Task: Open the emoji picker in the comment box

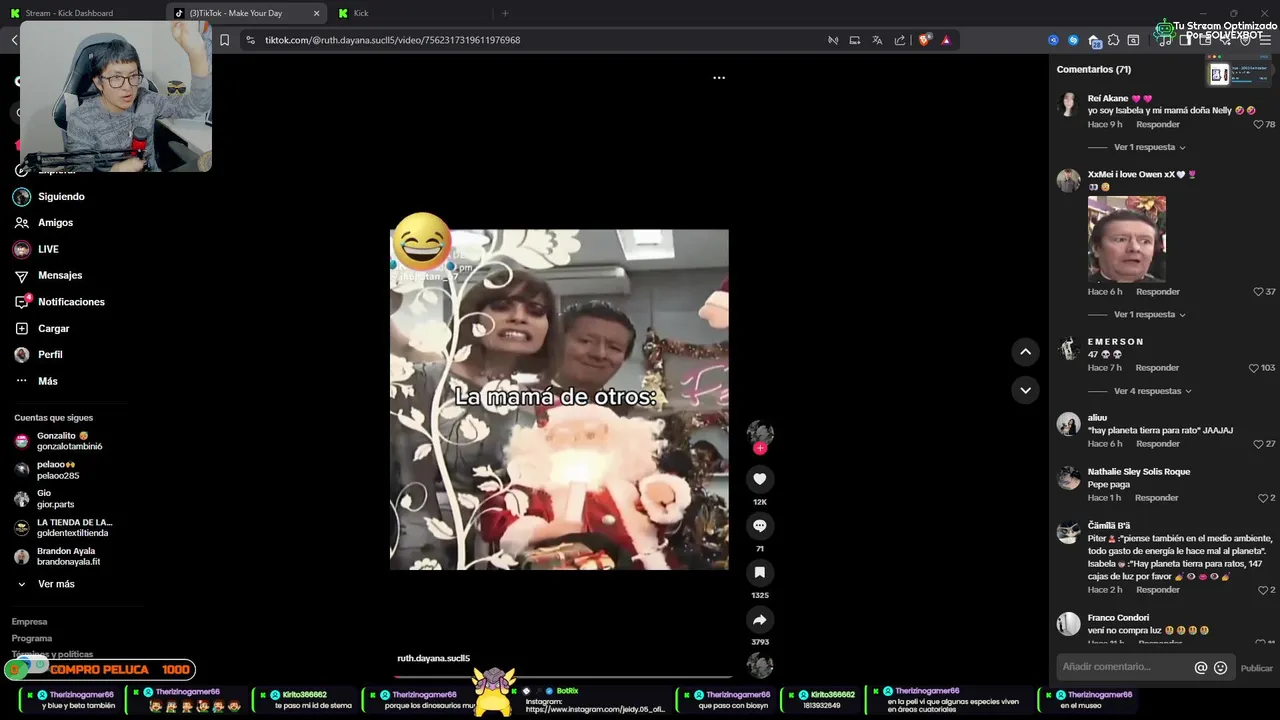Action: (x=1220, y=667)
